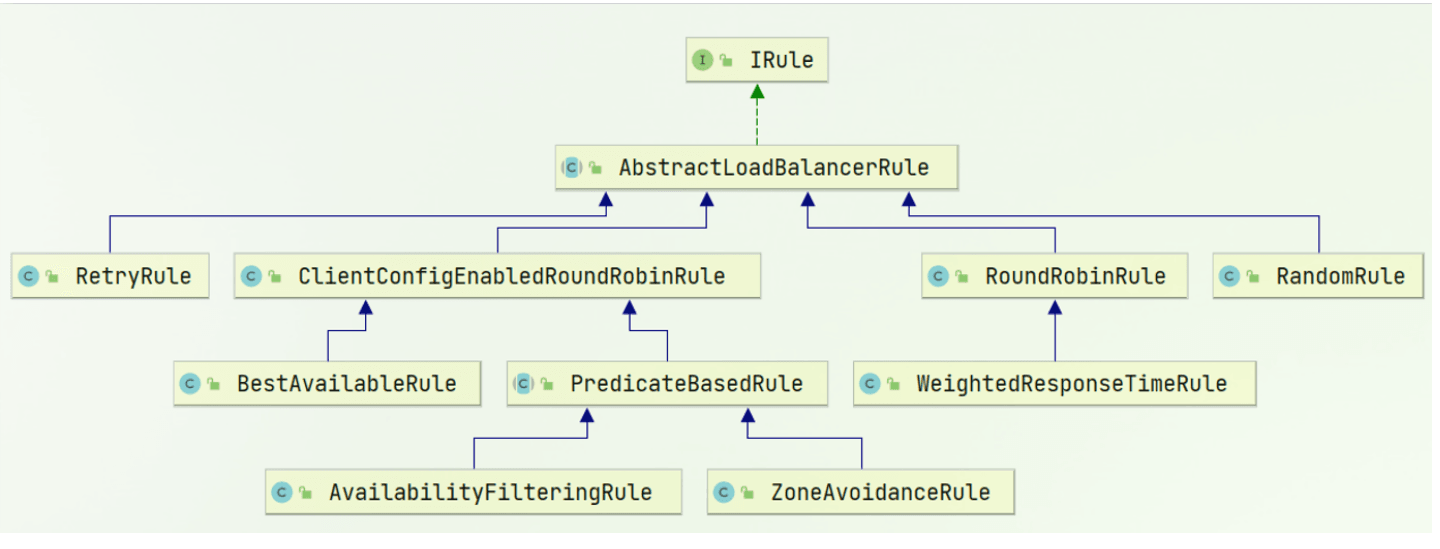Select the ClientConfigEnabledRoundRobinRule node label
1440x549 pixels.
[512, 277]
